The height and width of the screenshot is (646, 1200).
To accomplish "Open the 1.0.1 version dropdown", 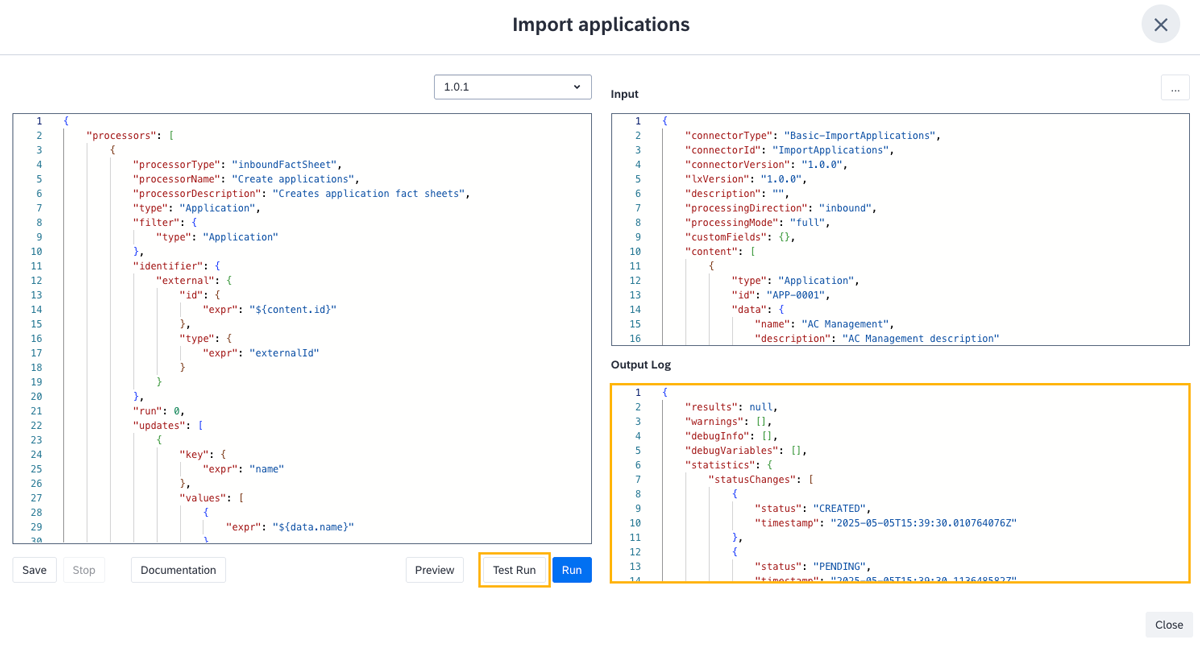I will [512, 87].
